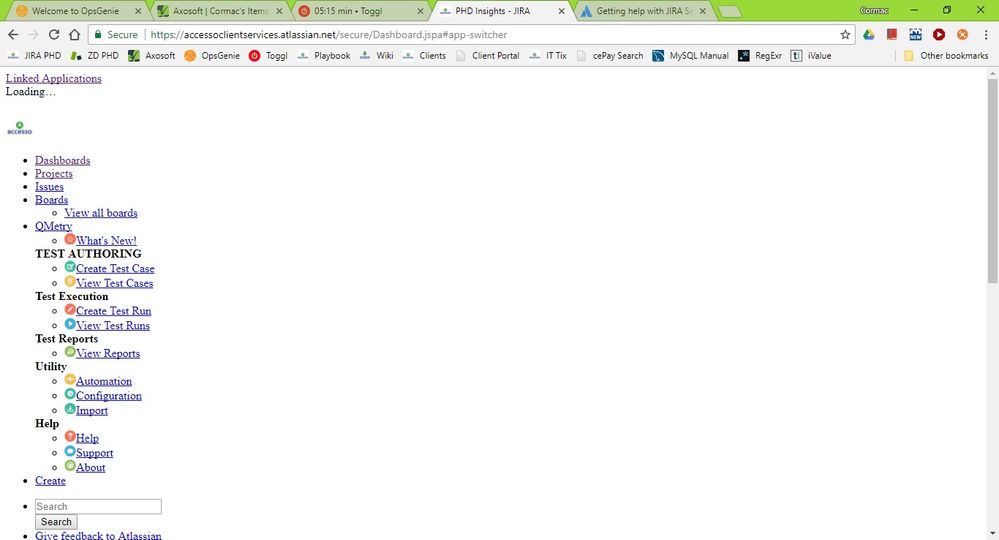Open OpsGenie bookmark
Screen dimensions: 999x540
212,55
